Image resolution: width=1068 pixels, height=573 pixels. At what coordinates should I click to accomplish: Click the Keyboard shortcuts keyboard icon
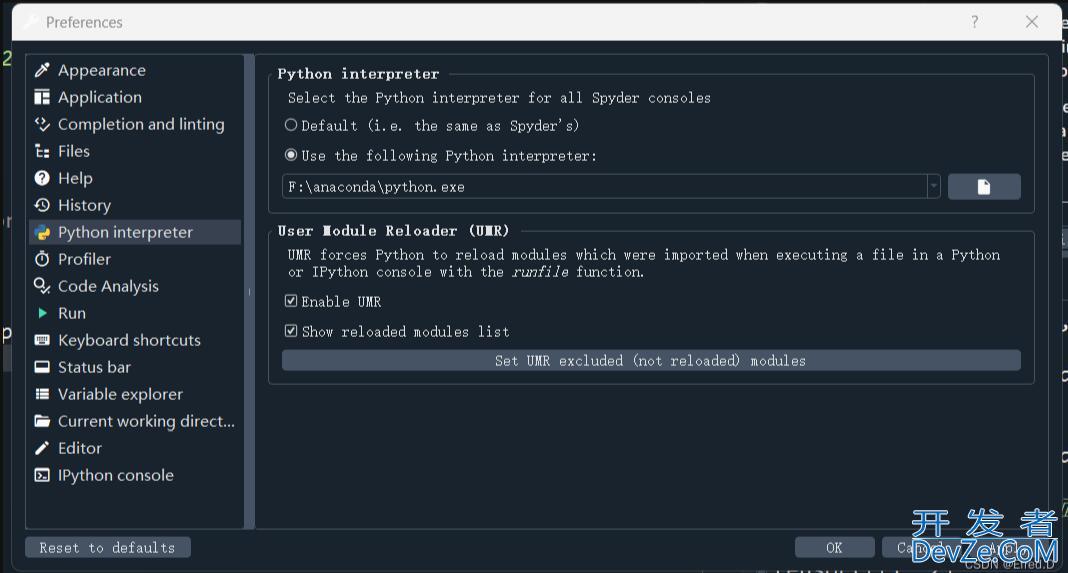[42, 340]
